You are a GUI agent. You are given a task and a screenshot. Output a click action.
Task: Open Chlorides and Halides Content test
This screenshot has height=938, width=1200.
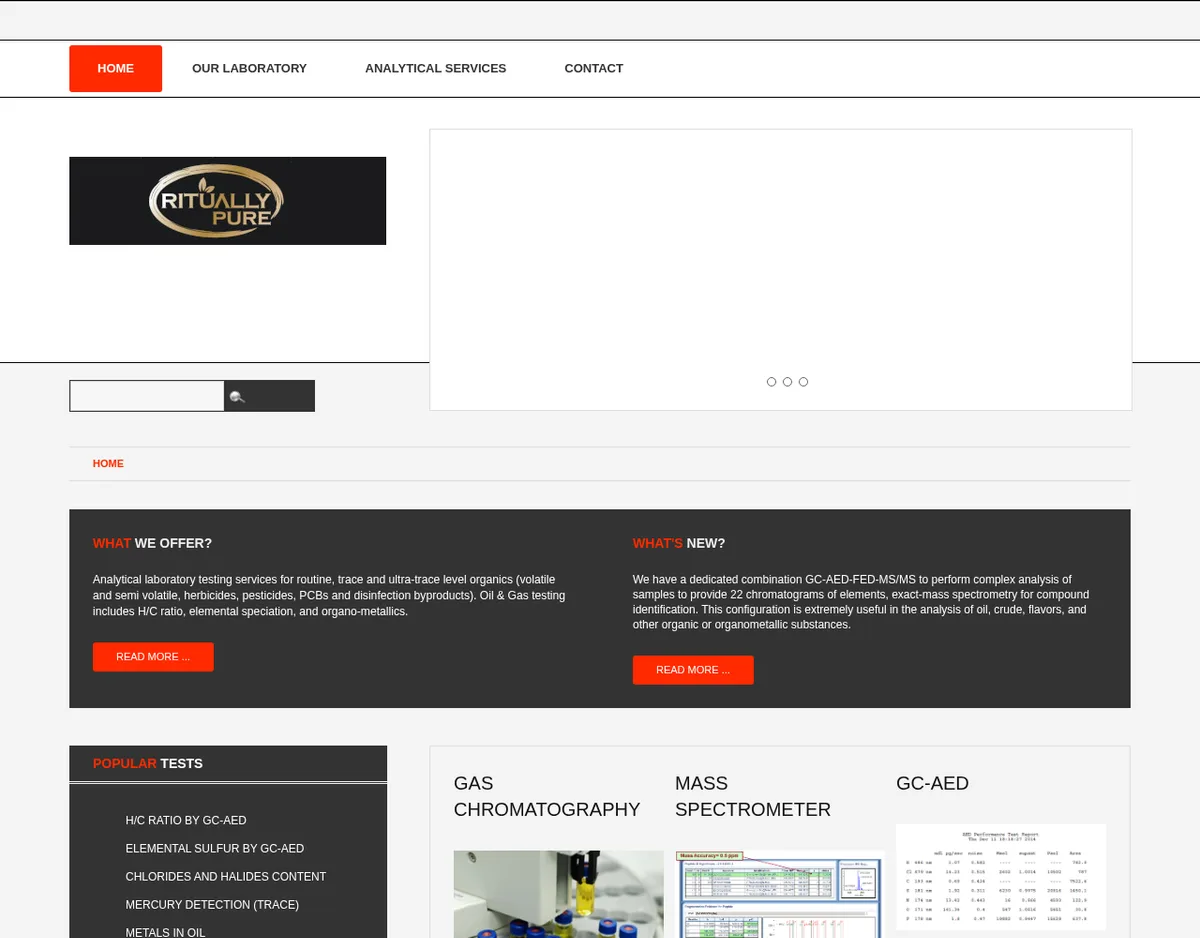(226, 876)
